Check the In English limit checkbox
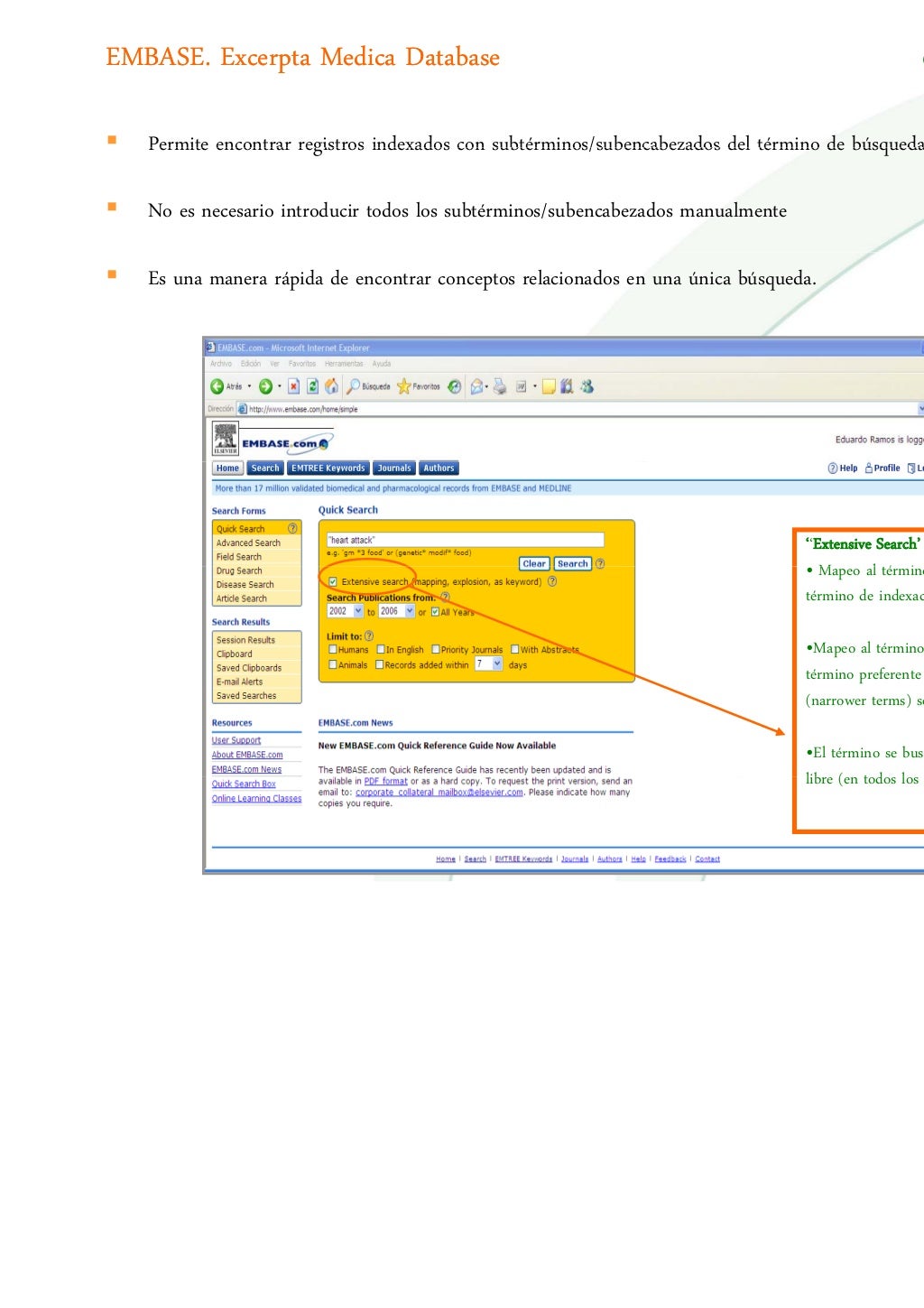This screenshot has width=924, height=1308. click(380, 649)
